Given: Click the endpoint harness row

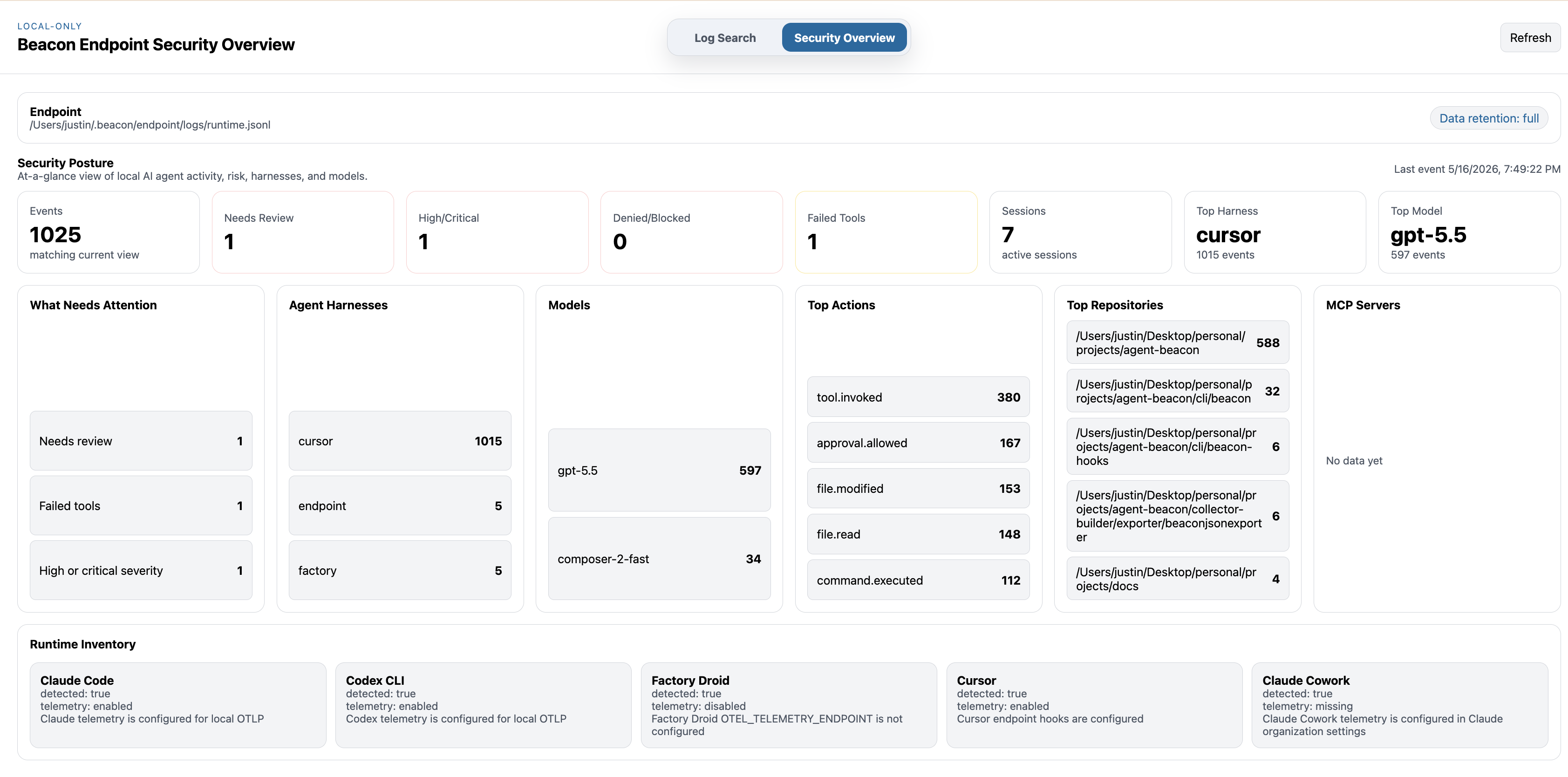Looking at the screenshot, I should [x=400, y=505].
